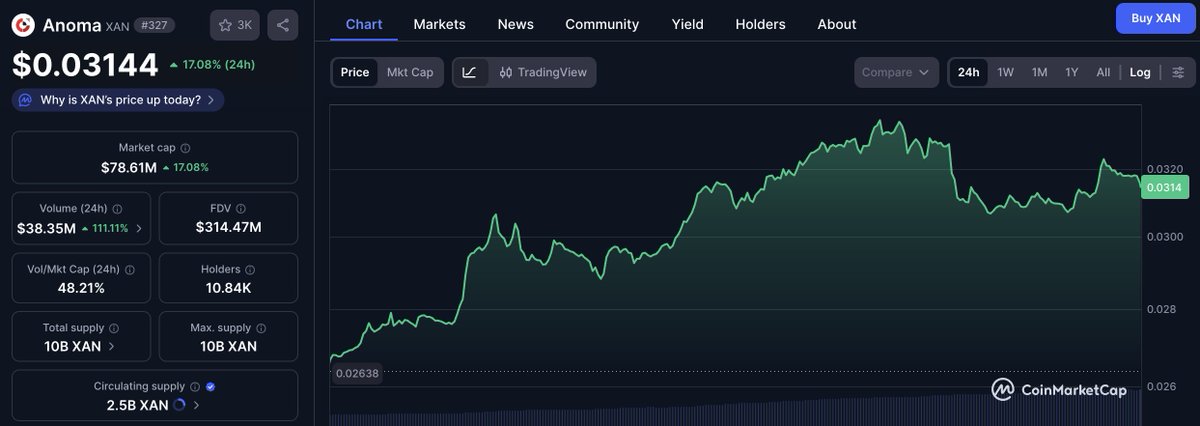Click the Buy XAN button
The height and width of the screenshot is (426, 1200).
pos(1155,18)
